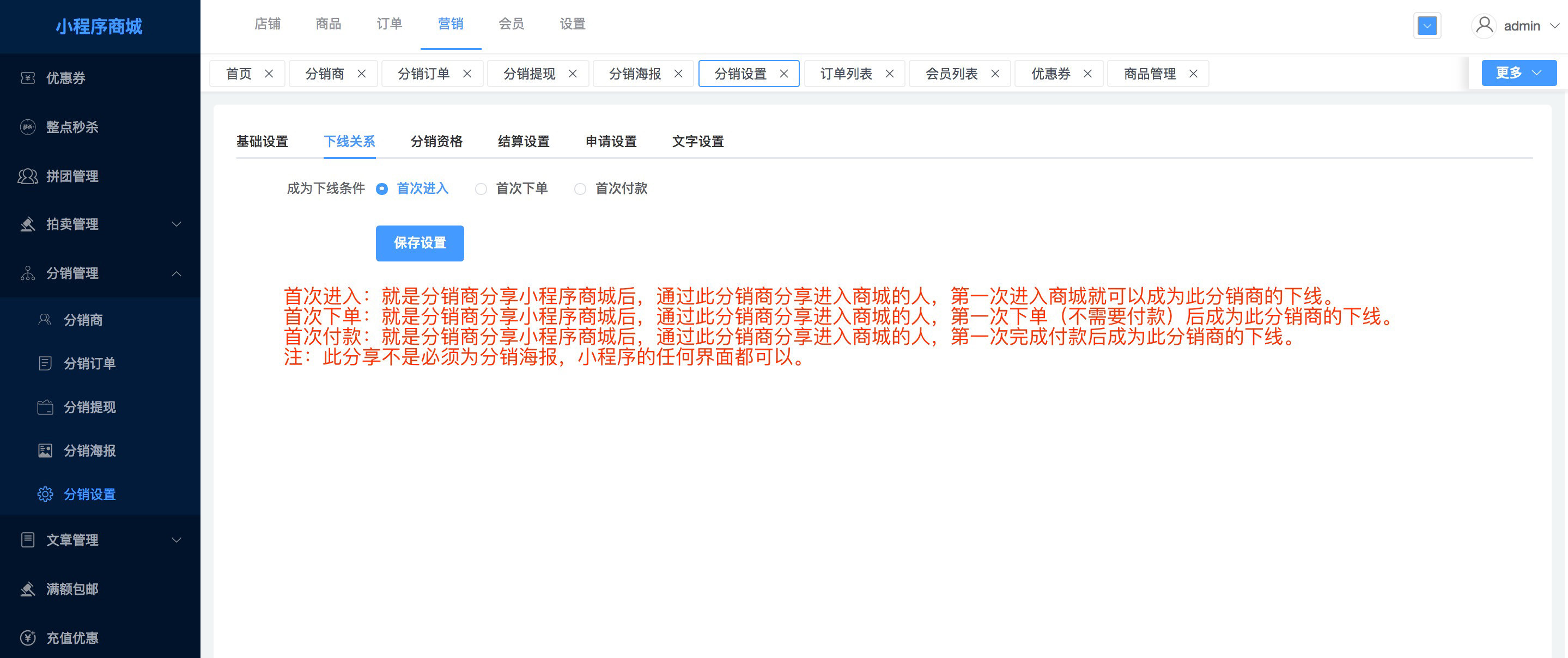Viewport: 1568px width, 658px height.
Task: Click the blue square chevron icon near admin
Action: [x=1427, y=26]
